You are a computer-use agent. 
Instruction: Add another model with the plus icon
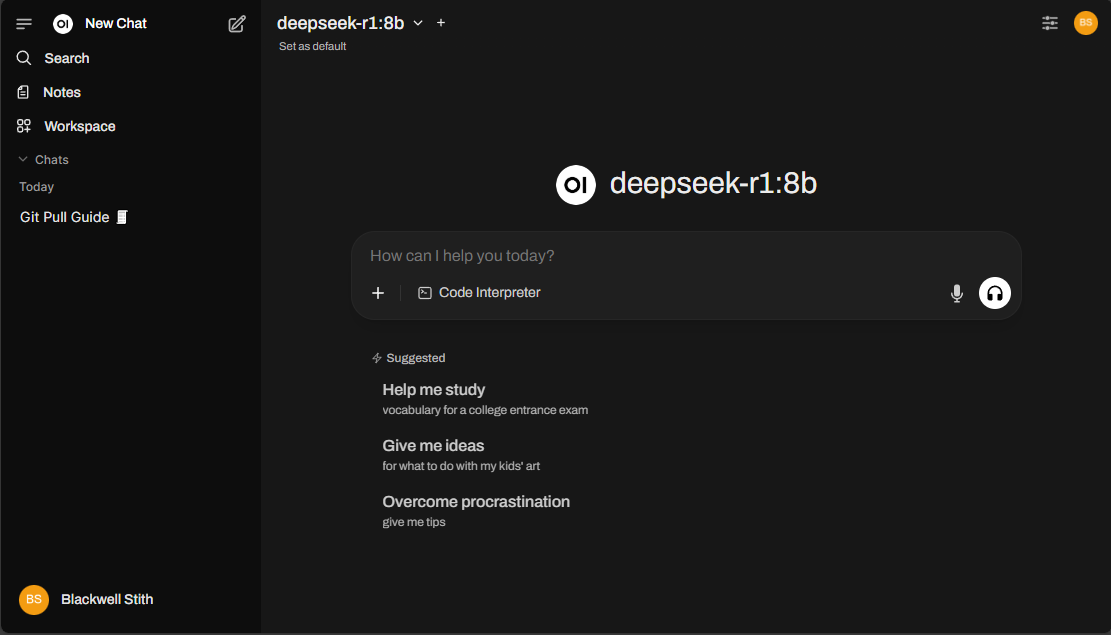click(x=441, y=23)
